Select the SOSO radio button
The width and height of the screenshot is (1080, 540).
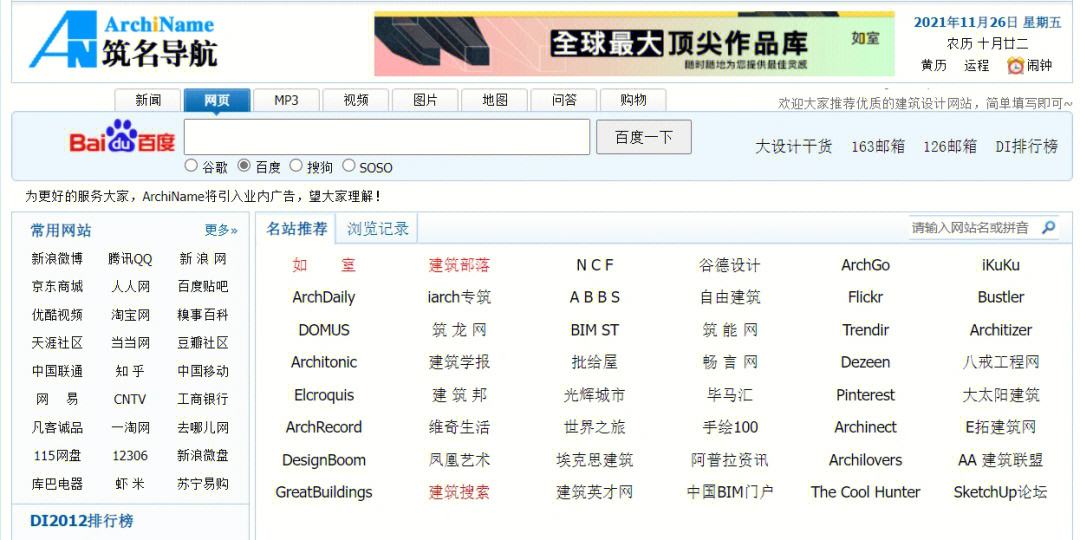(349, 165)
